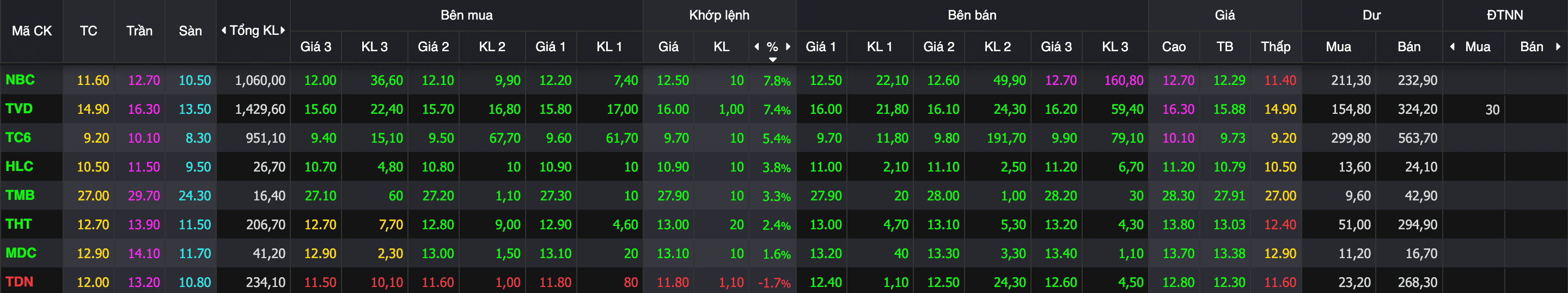
Task: Select the TDN ticker in red
Action: (20, 282)
